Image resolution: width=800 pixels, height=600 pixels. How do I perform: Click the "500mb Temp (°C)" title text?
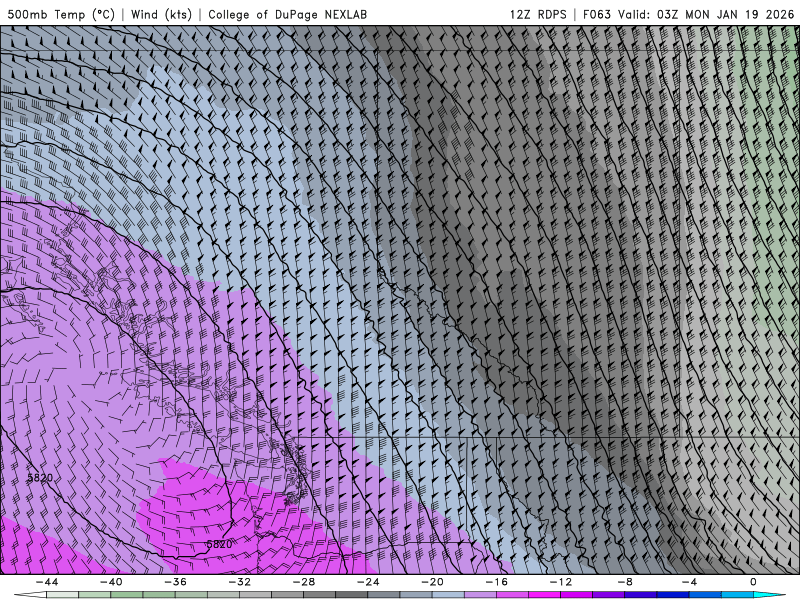pyautogui.click(x=61, y=14)
